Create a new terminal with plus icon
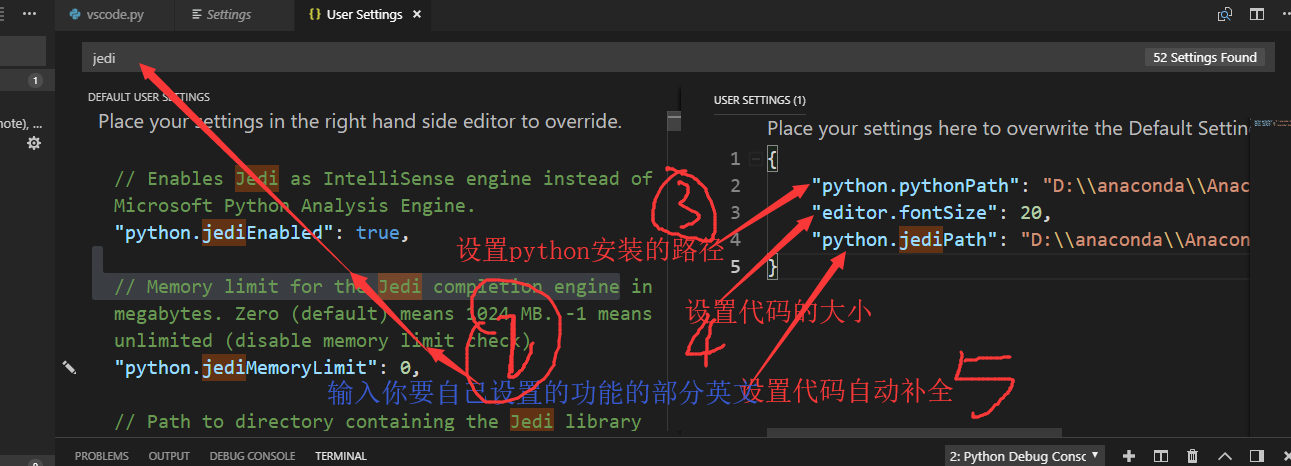1291x466 pixels. 1129,456
